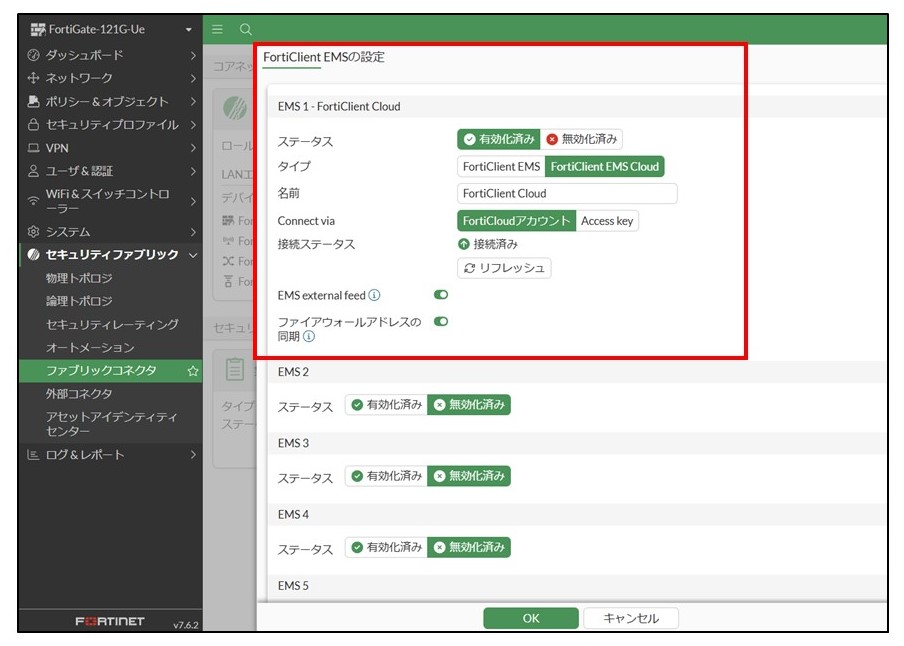Expand the WiFi＆スイッチコントローラー chevron
904x646 pixels.
tap(193, 201)
